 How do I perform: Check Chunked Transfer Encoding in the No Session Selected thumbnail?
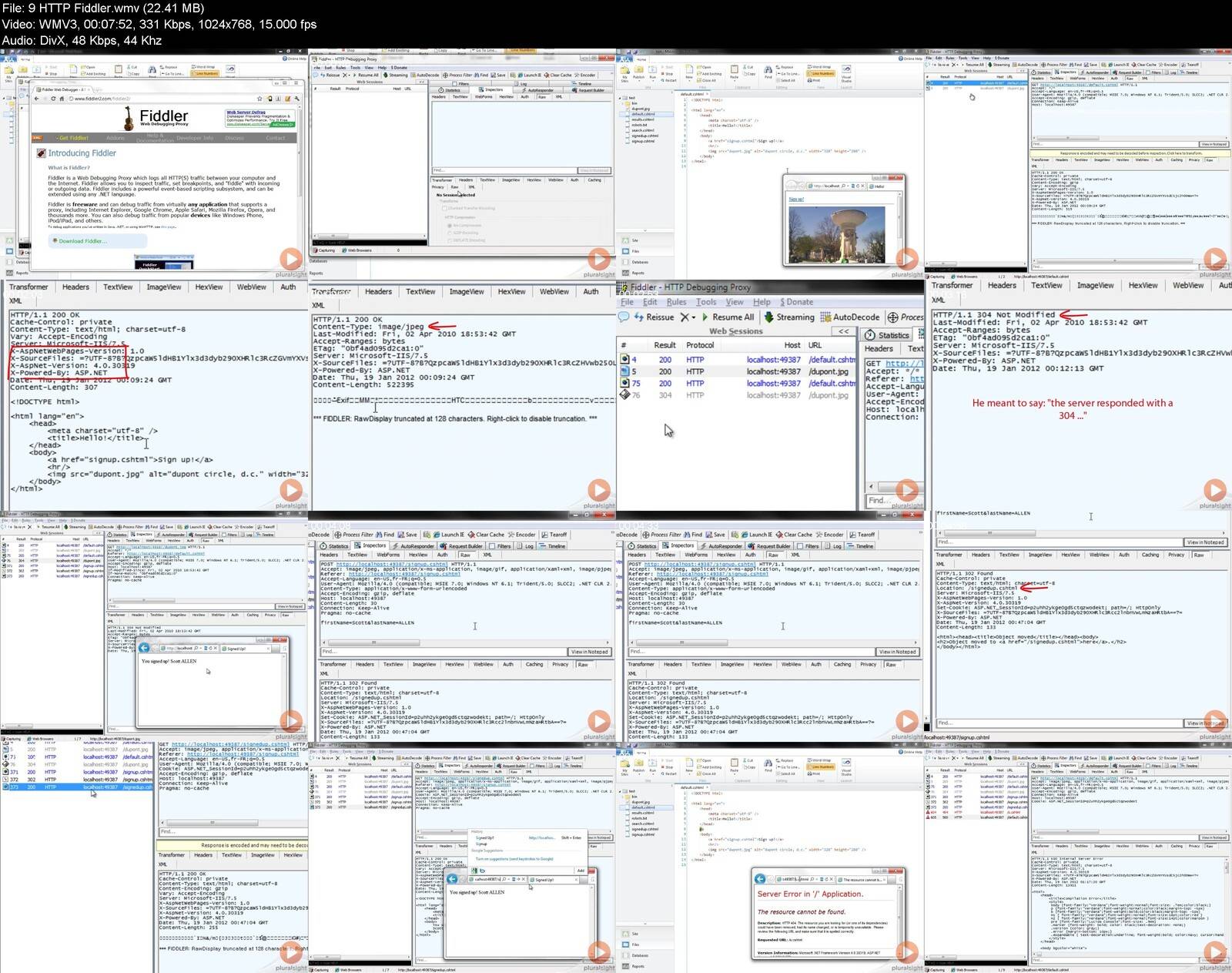click(x=445, y=208)
